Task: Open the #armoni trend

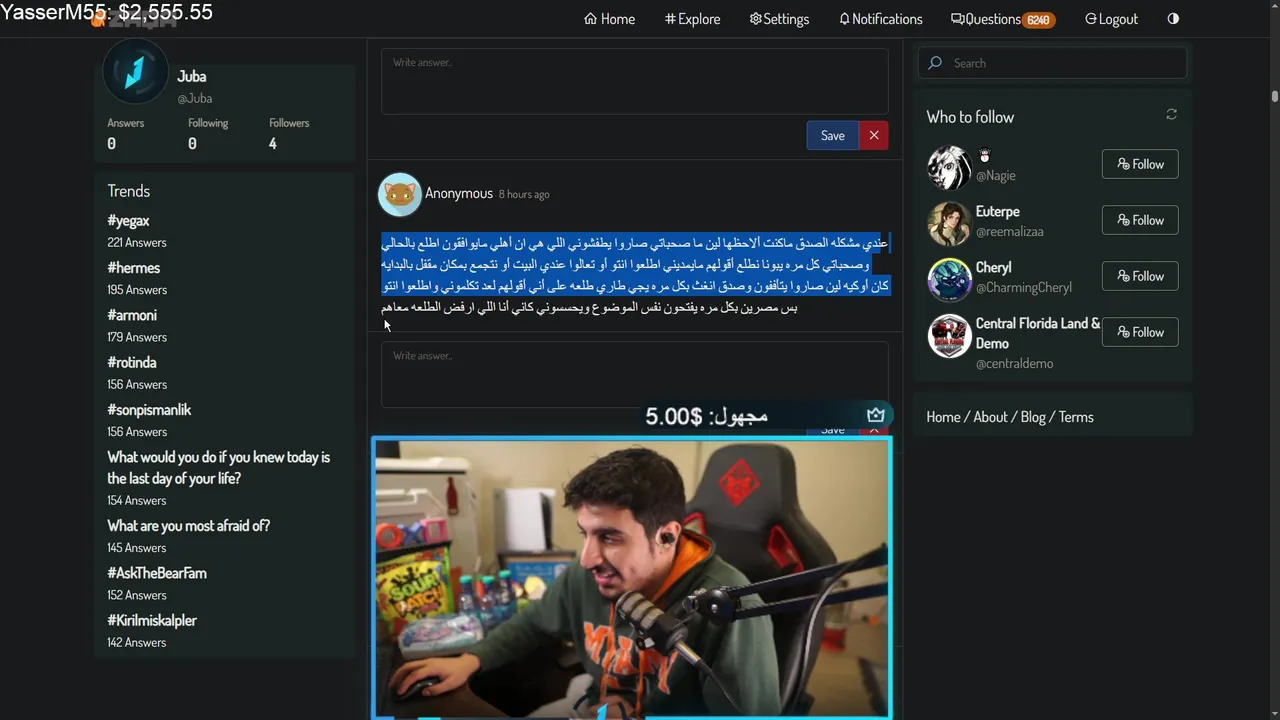Action: tap(132, 315)
